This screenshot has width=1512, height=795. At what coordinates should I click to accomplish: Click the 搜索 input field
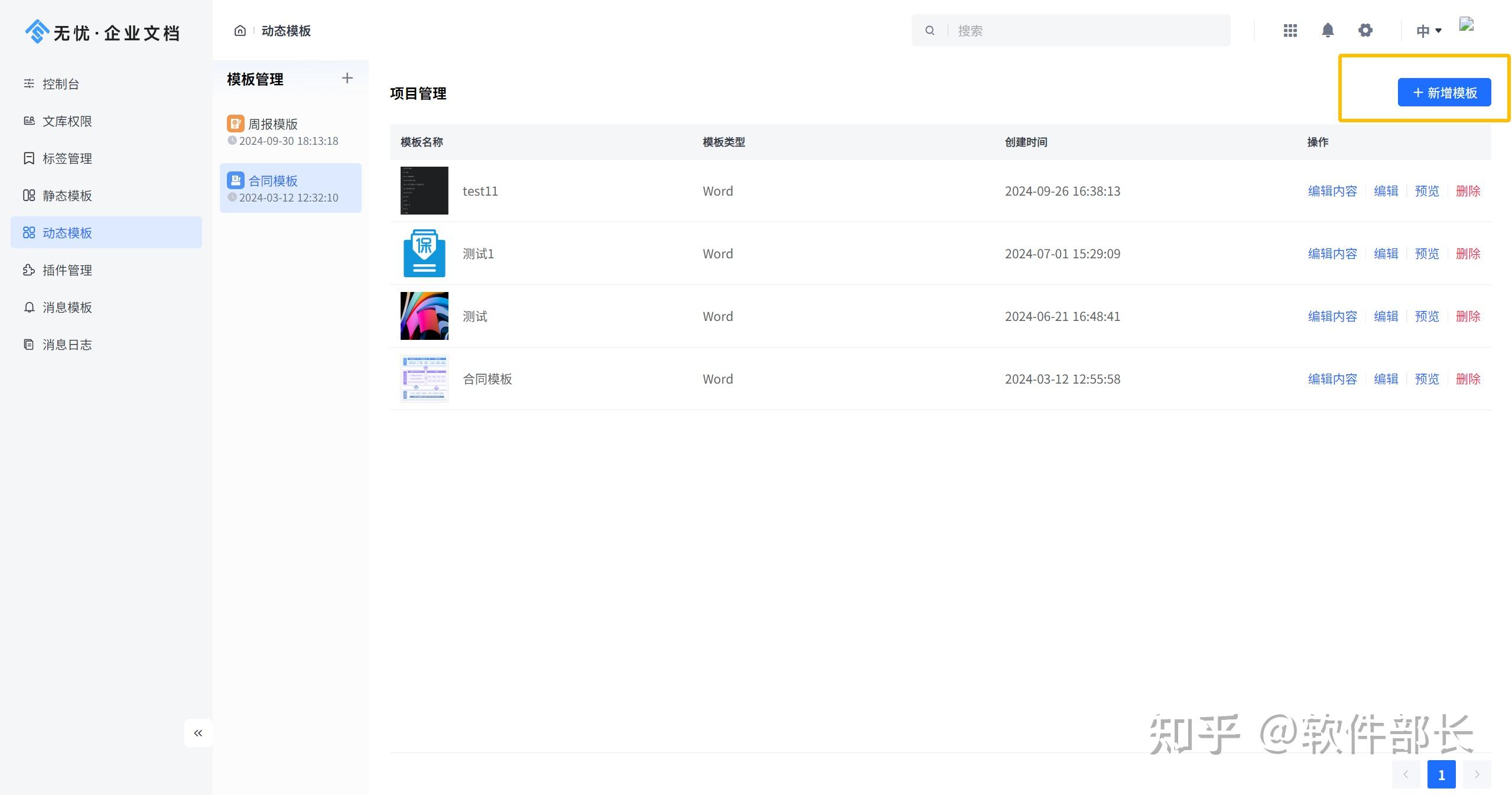click(1087, 31)
